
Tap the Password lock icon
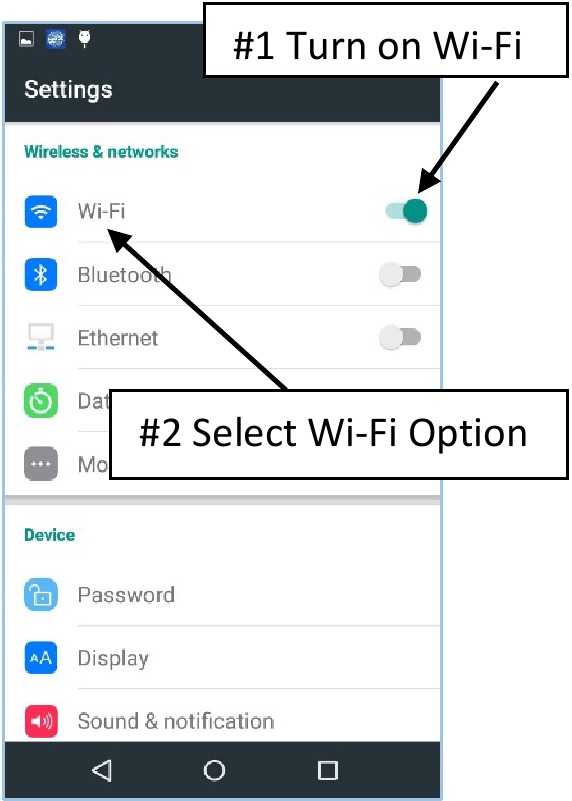tap(41, 595)
